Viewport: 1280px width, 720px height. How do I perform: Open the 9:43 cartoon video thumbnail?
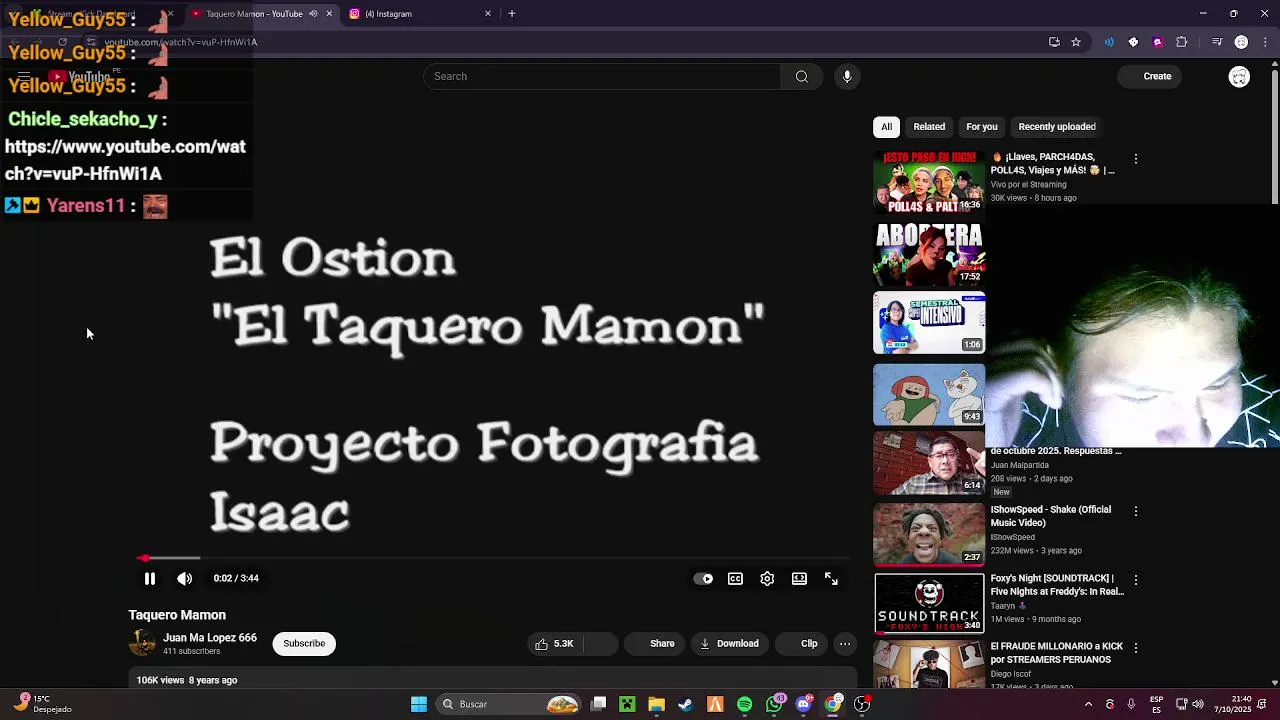(929, 394)
